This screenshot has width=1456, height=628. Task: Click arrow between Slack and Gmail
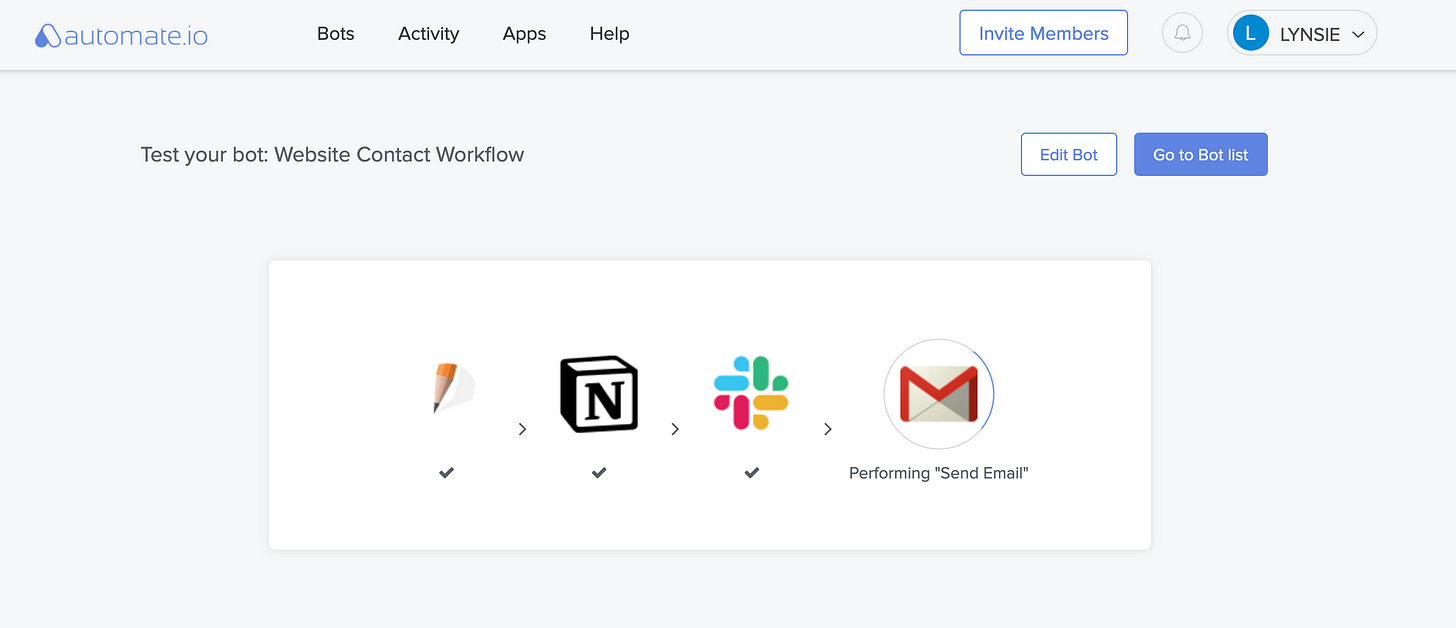828,429
